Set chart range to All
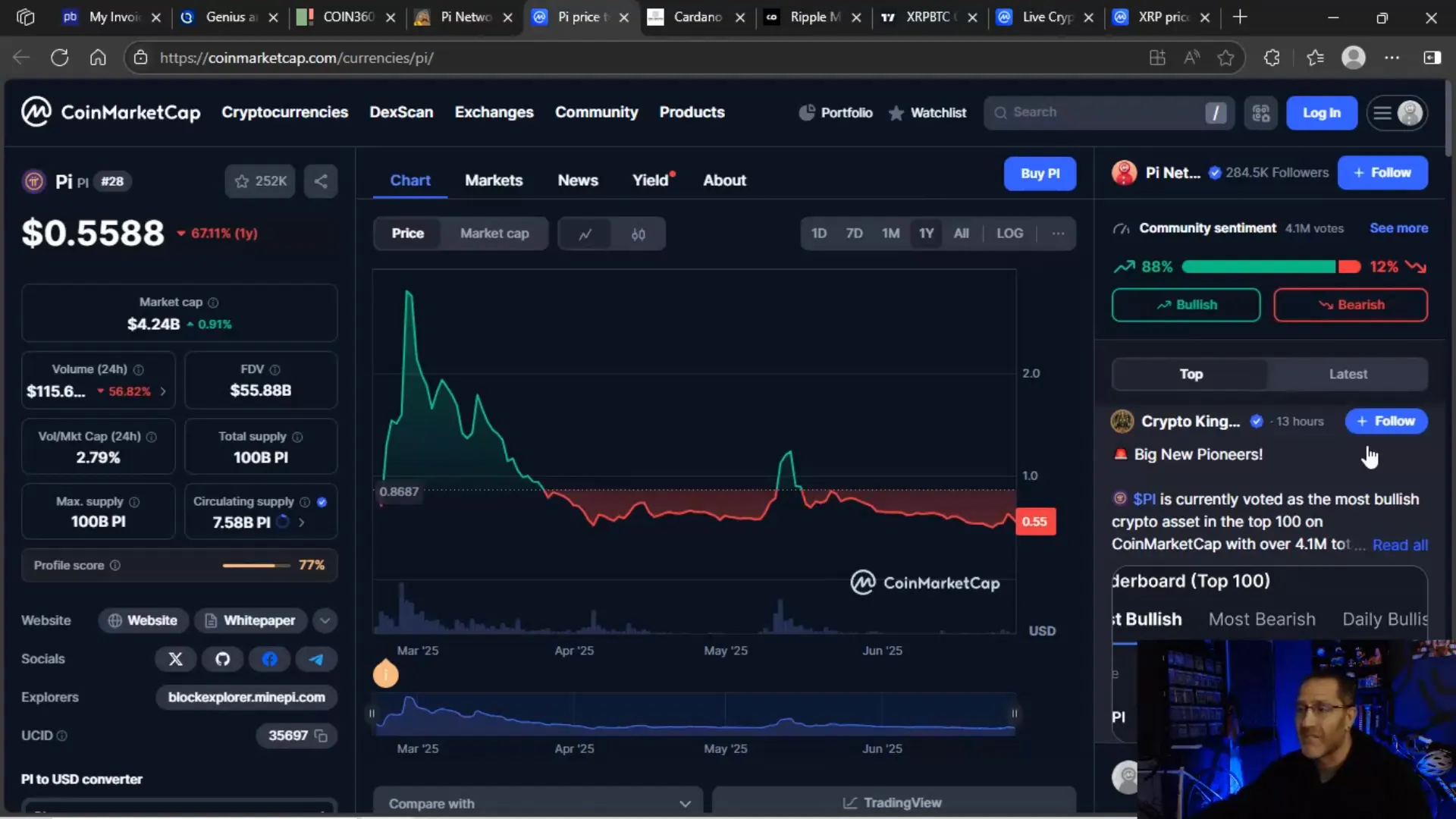This screenshot has width=1456, height=819. [x=961, y=234]
